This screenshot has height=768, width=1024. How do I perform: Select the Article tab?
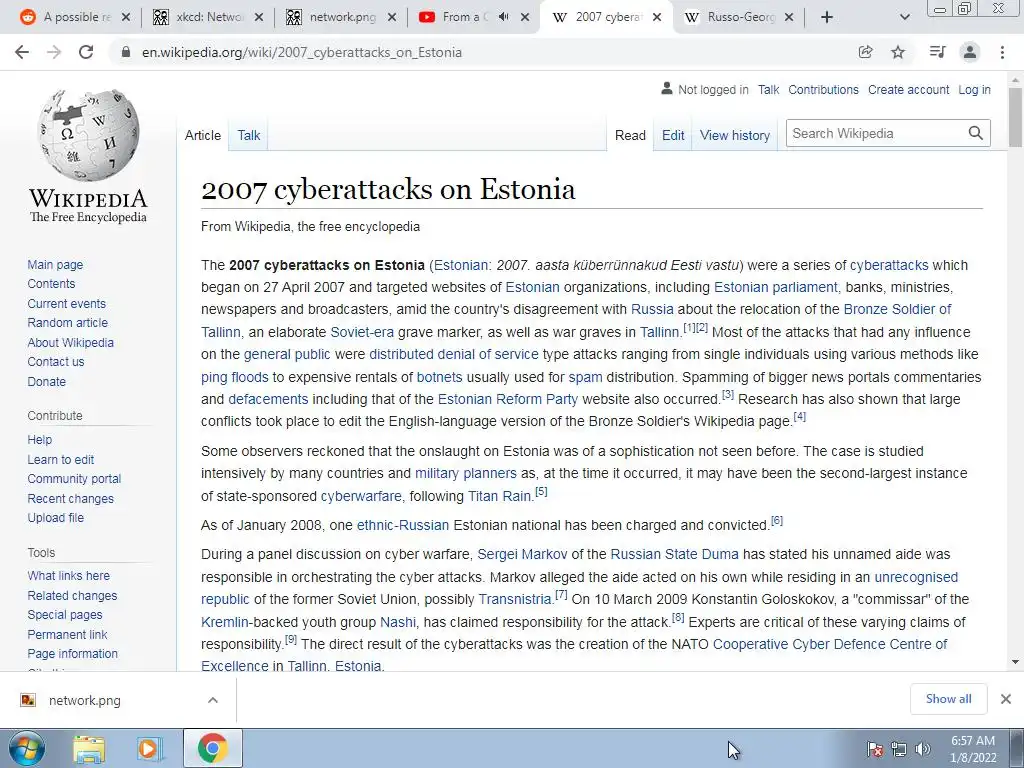click(202, 135)
